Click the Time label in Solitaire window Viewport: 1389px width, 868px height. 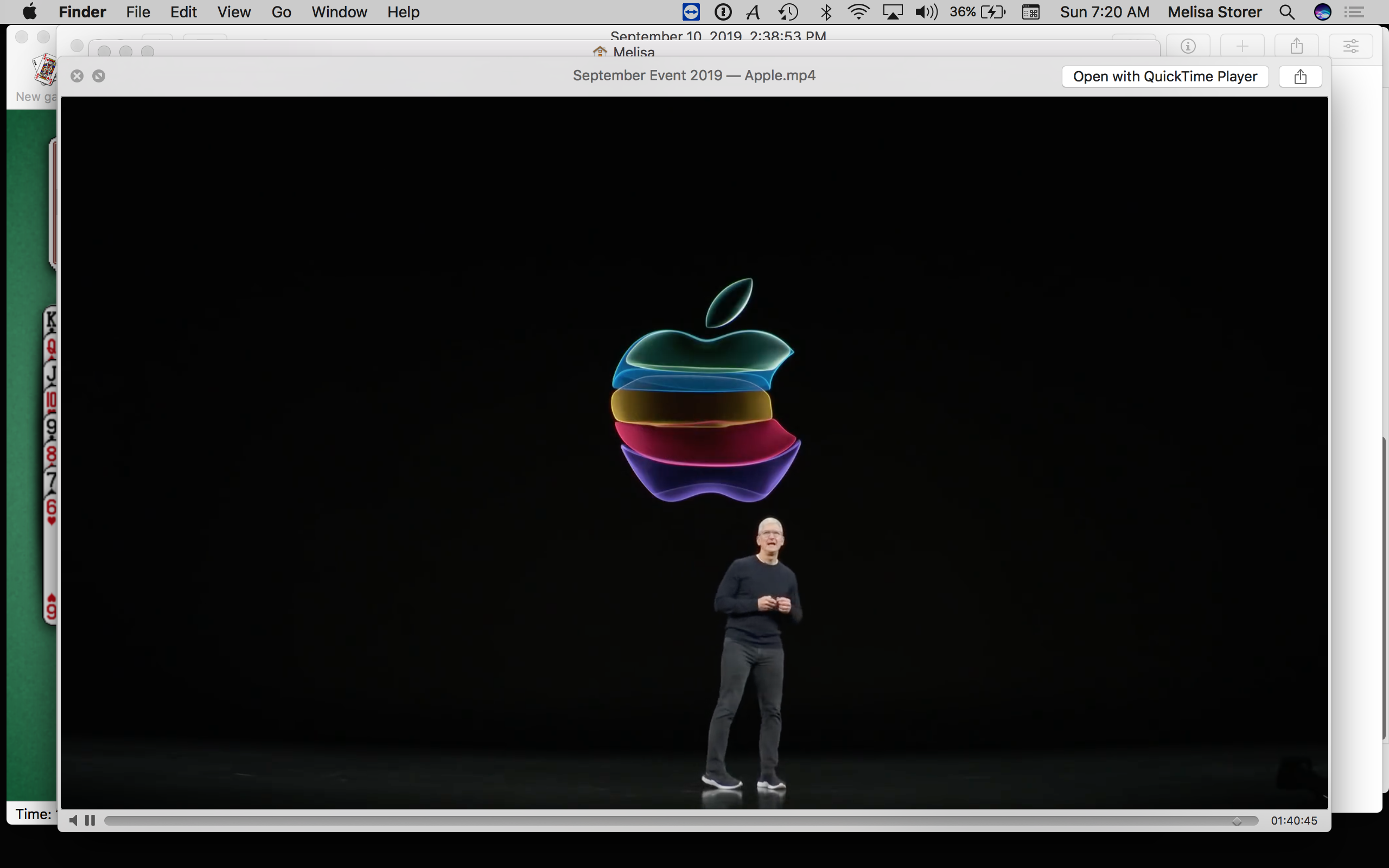pos(34,814)
